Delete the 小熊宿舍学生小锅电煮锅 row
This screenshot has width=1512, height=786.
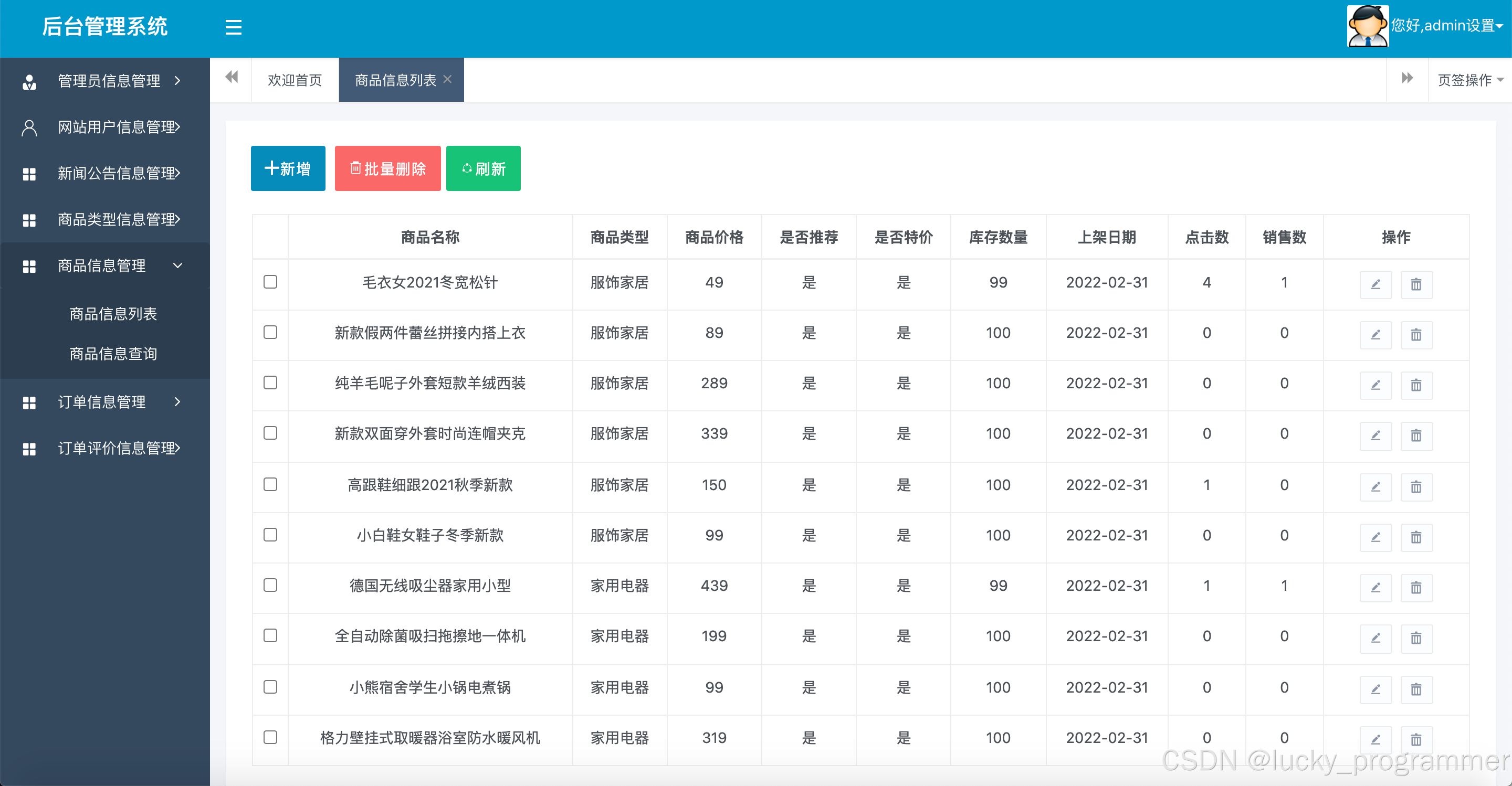[x=1416, y=689]
